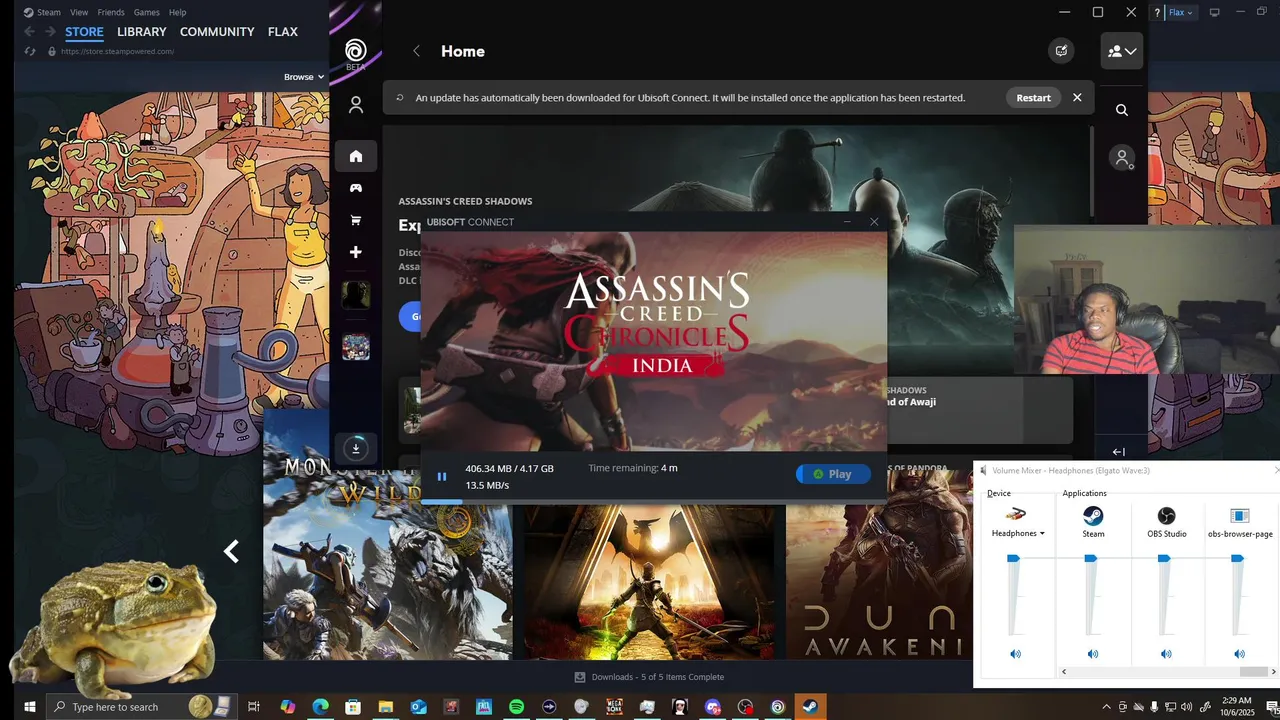Click the search magnifier in Ubisoft right panel
This screenshot has width=1280, height=720.
tap(1122, 110)
